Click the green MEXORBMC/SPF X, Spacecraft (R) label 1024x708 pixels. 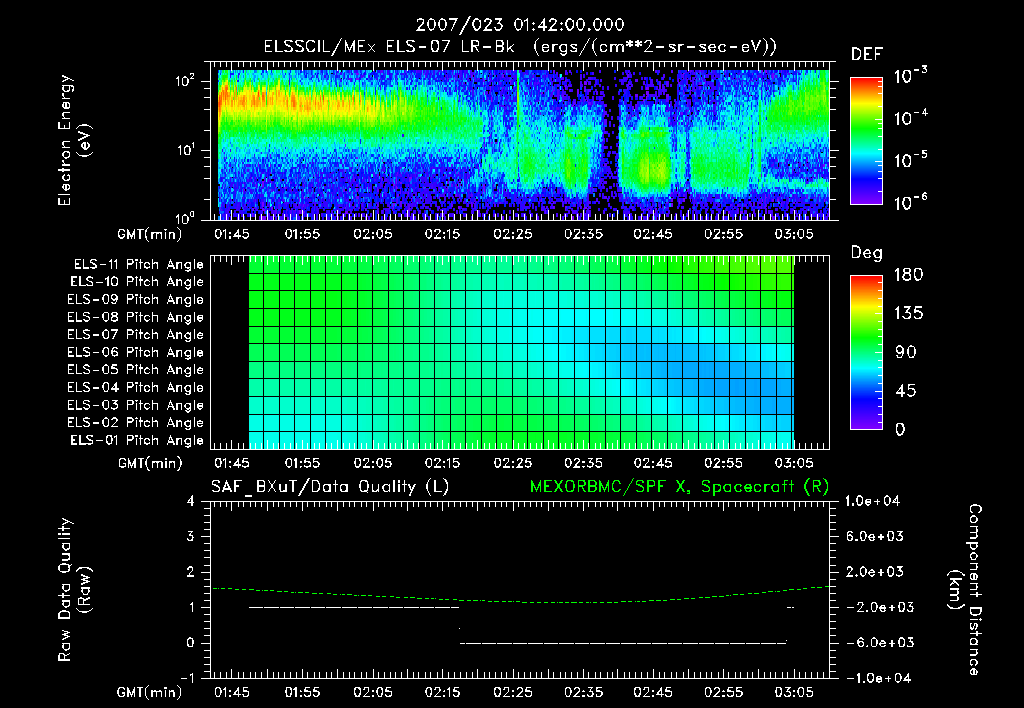pyautogui.click(x=679, y=487)
